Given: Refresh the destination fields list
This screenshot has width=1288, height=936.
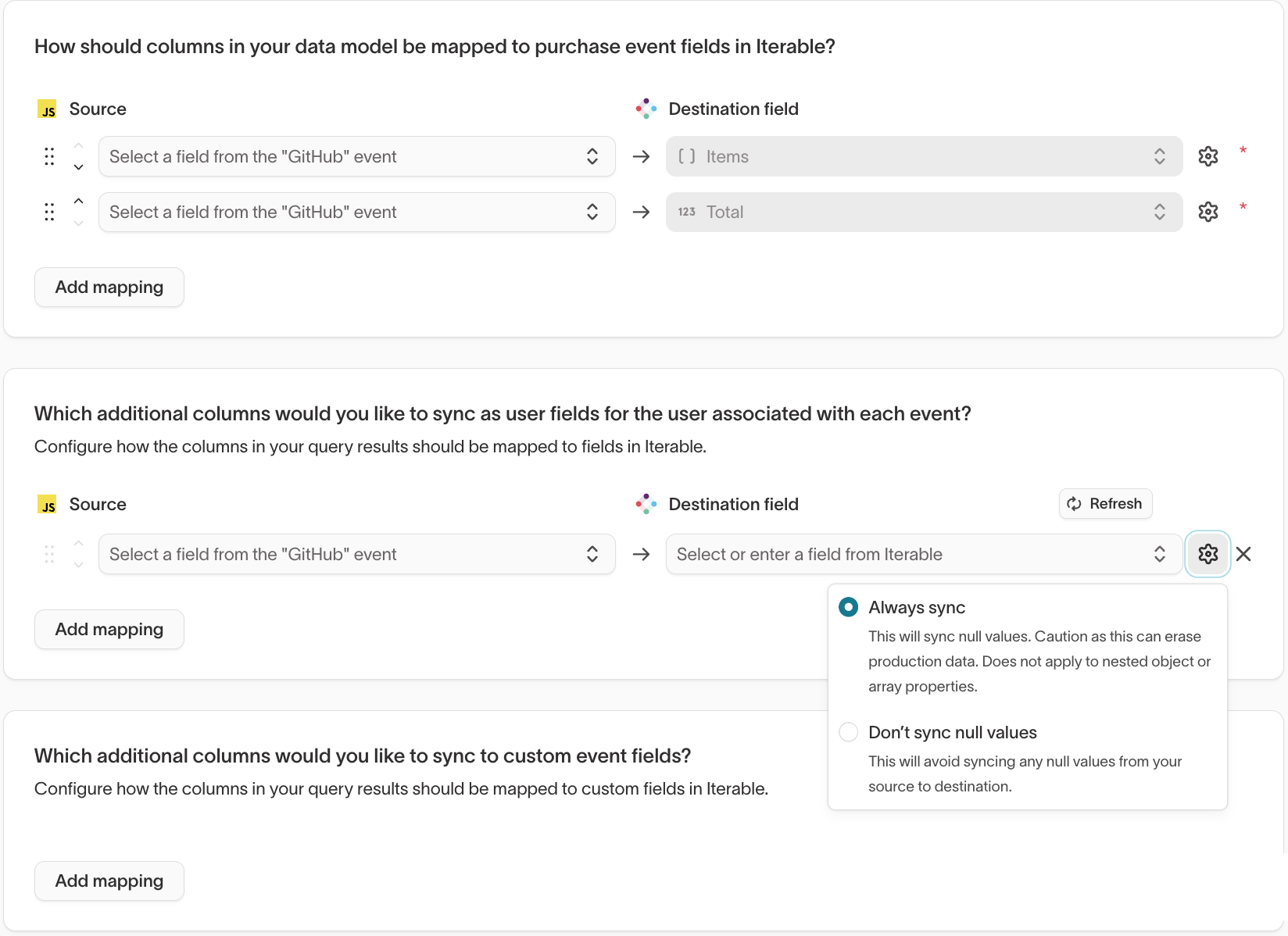Looking at the screenshot, I should [x=1105, y=504].
